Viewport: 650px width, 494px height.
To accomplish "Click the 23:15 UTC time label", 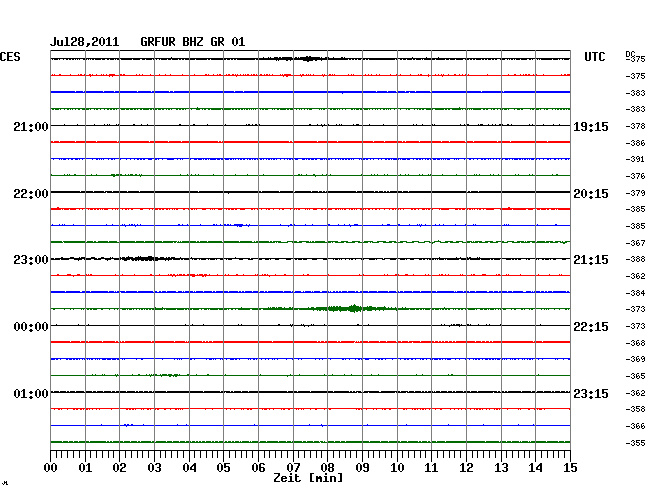I will click(591, 393).
